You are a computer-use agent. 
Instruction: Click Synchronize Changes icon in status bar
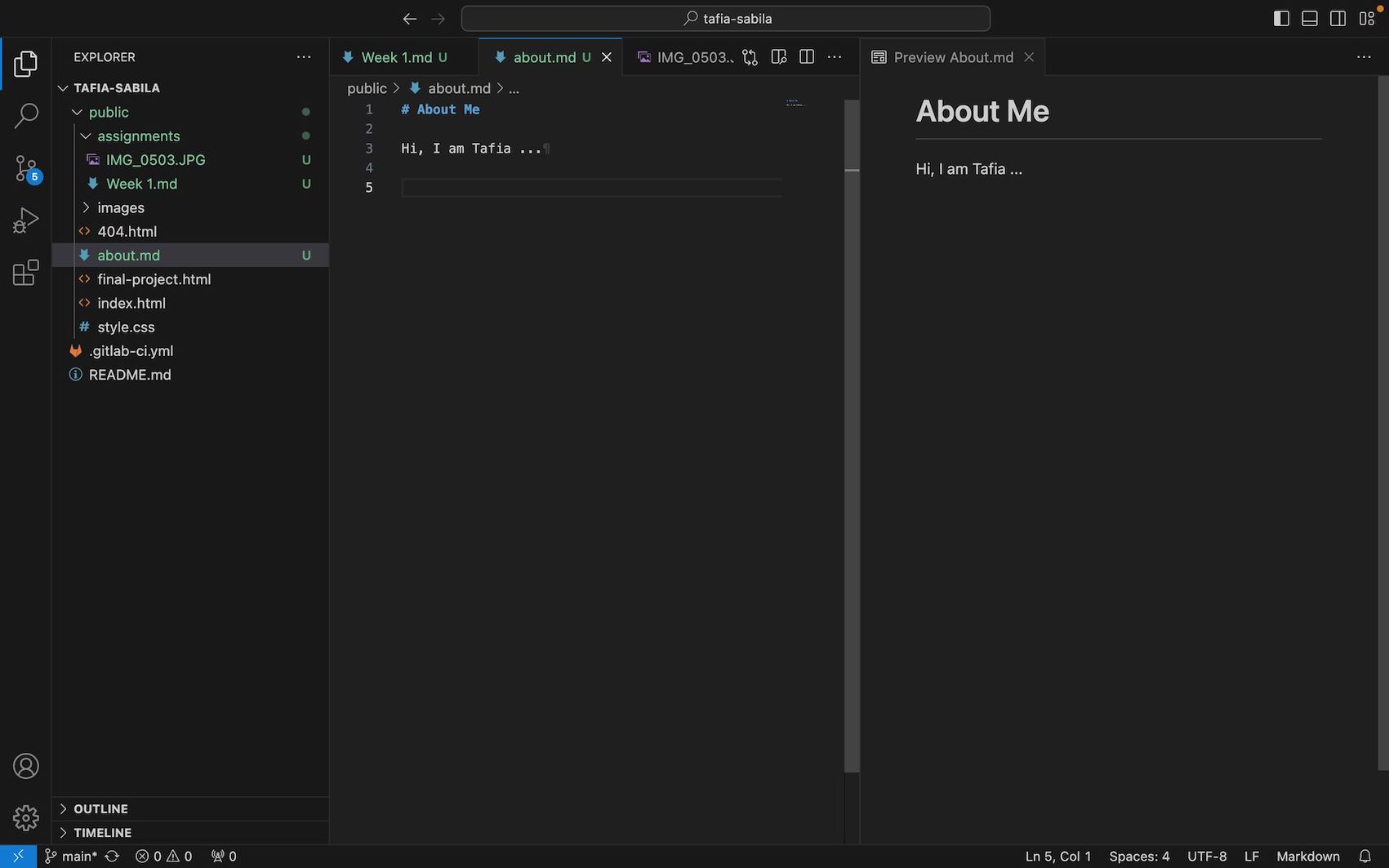(113, 856)
